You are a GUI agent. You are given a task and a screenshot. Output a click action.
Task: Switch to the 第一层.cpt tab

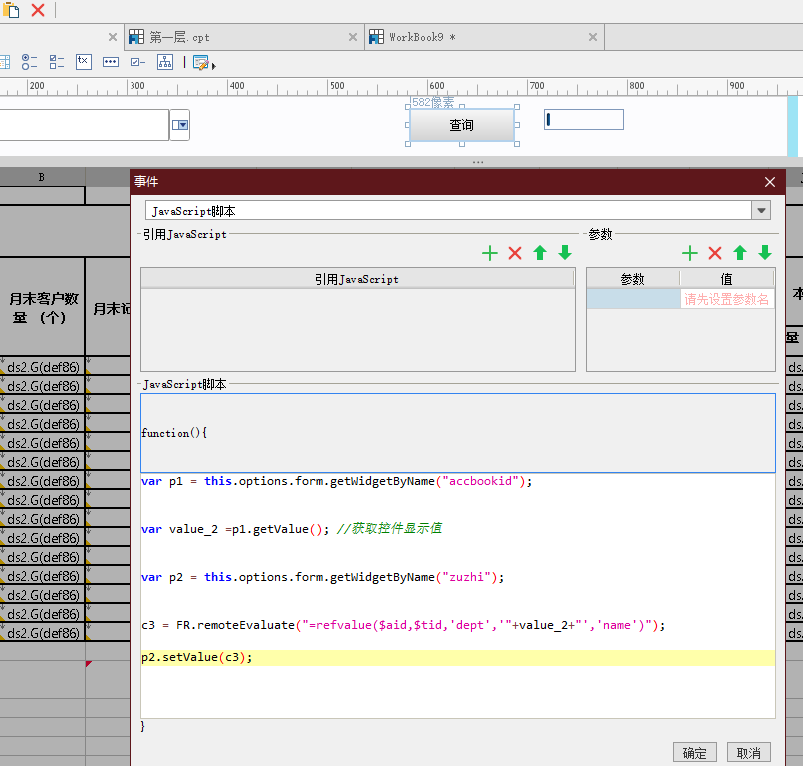click(180, 37)
